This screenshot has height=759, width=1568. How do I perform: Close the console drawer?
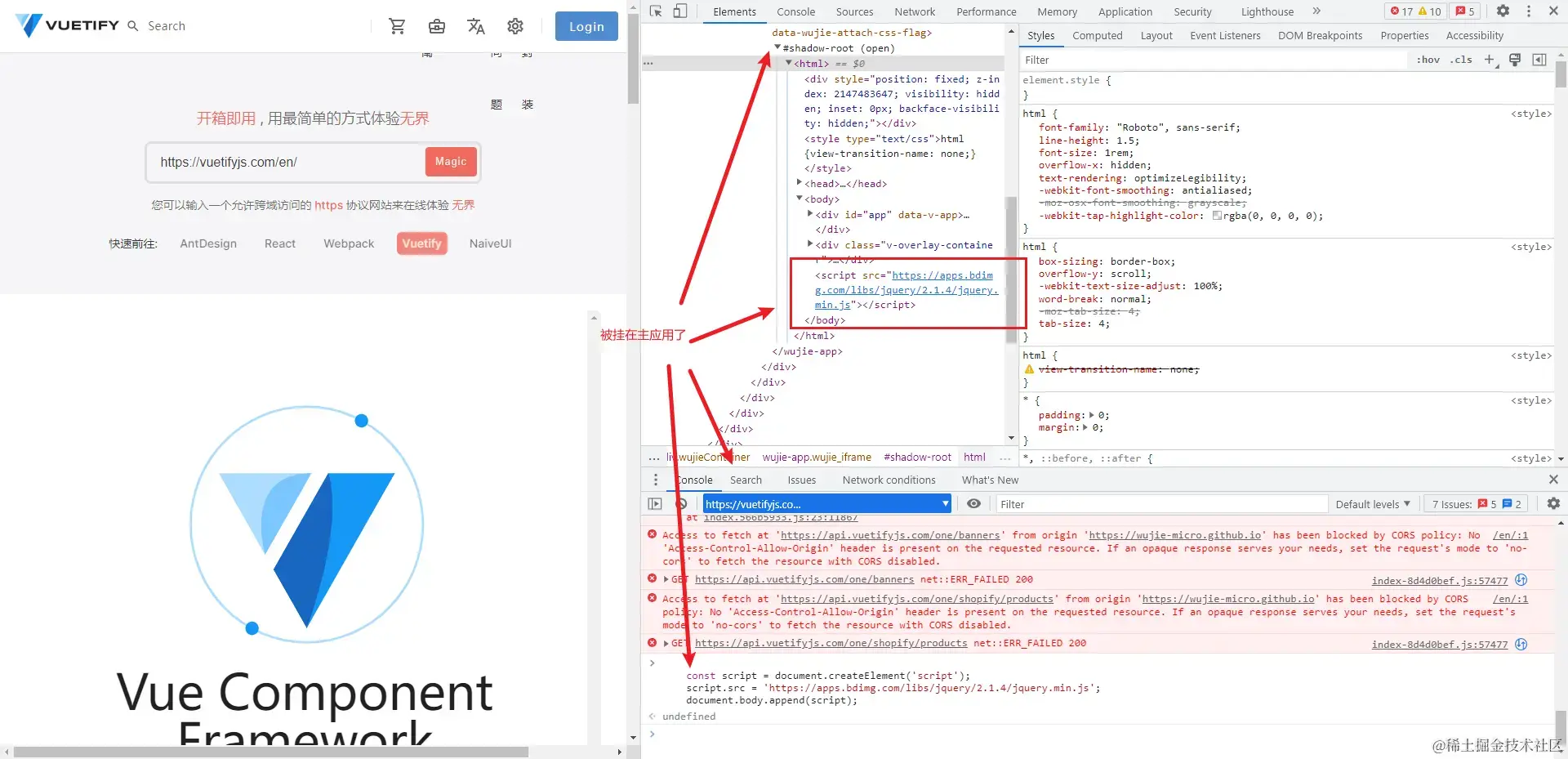(1553, 480)
